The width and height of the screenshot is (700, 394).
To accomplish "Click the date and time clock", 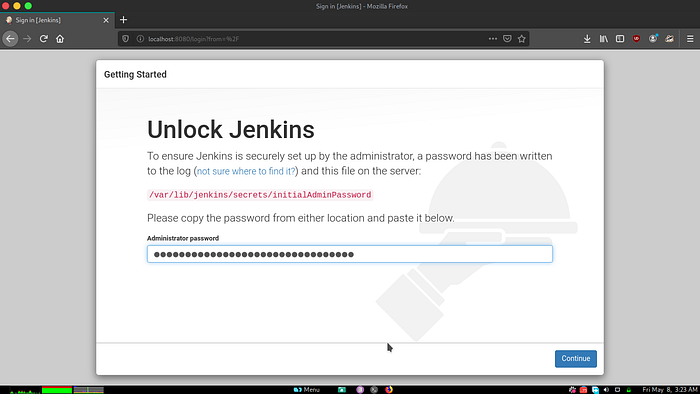I will pyautogui.click(x=670, y=390).
